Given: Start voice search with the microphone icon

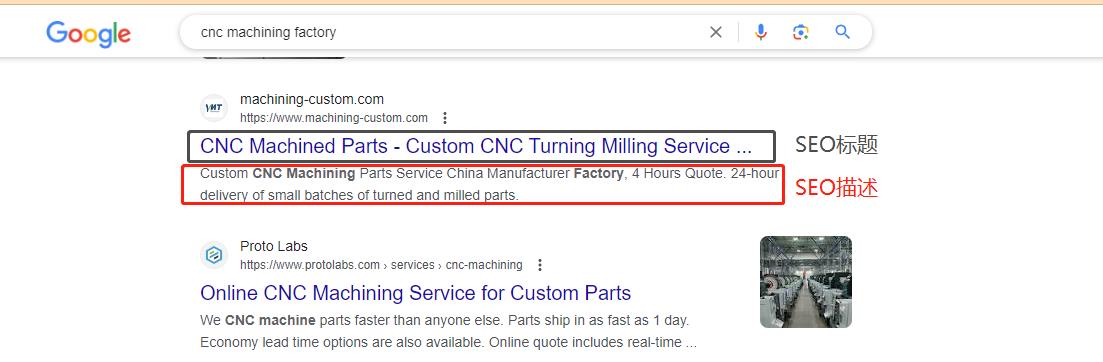Looking at the screenshot, I should pyautogui.click(x=760, y=32).
